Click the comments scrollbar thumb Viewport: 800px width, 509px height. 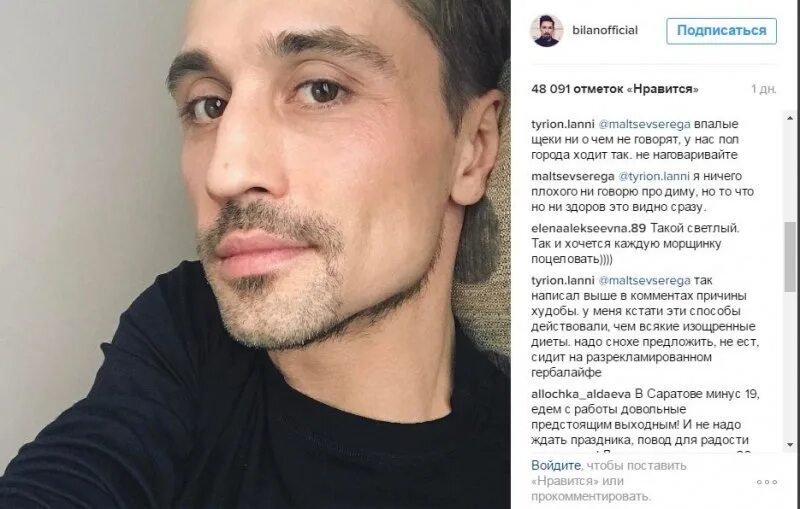(790, 257)
